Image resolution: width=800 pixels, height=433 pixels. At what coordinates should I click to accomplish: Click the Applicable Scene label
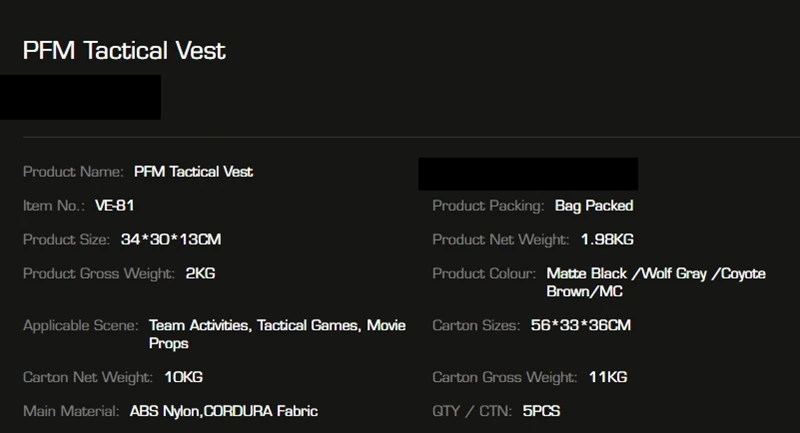(x=81, y=326)
